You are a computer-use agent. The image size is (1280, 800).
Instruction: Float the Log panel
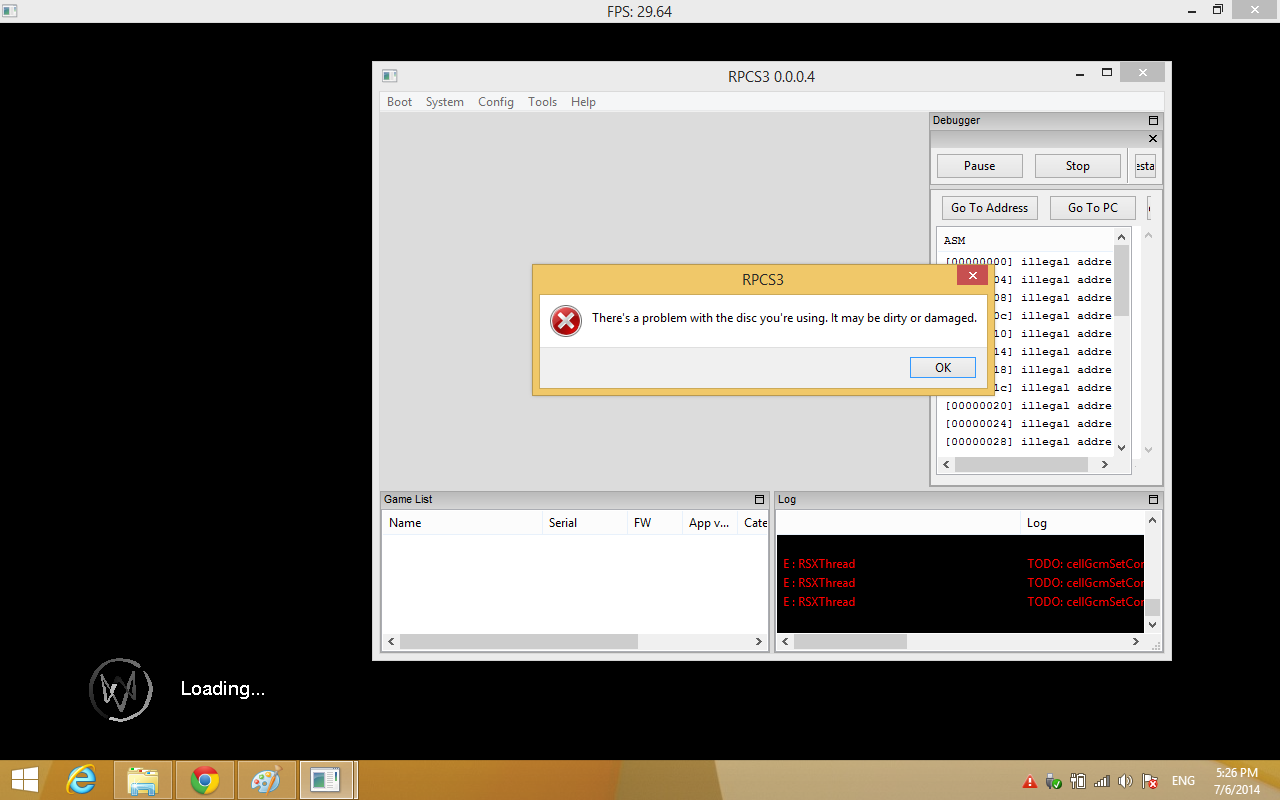coord(1153,499)
